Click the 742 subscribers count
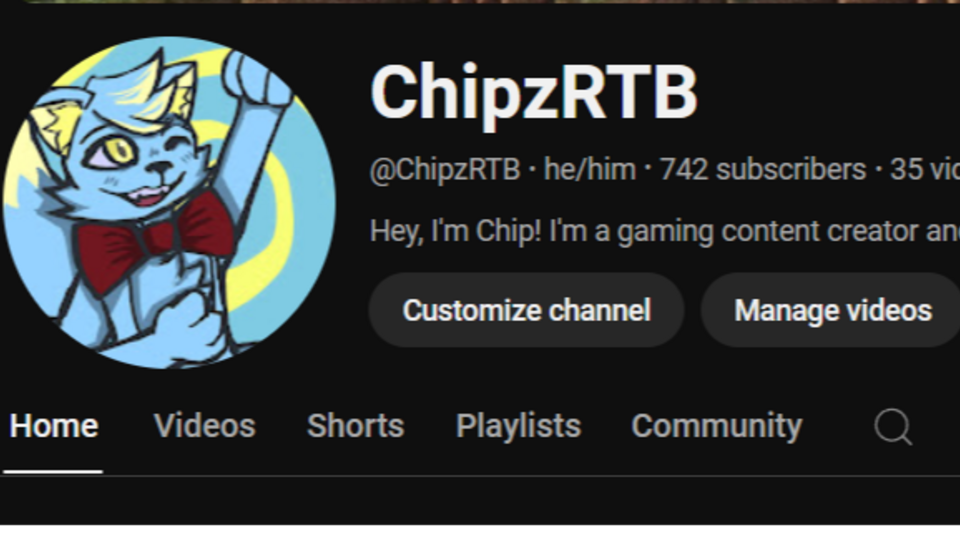This screenshot has width=960, height=540. tap(763, 170)
